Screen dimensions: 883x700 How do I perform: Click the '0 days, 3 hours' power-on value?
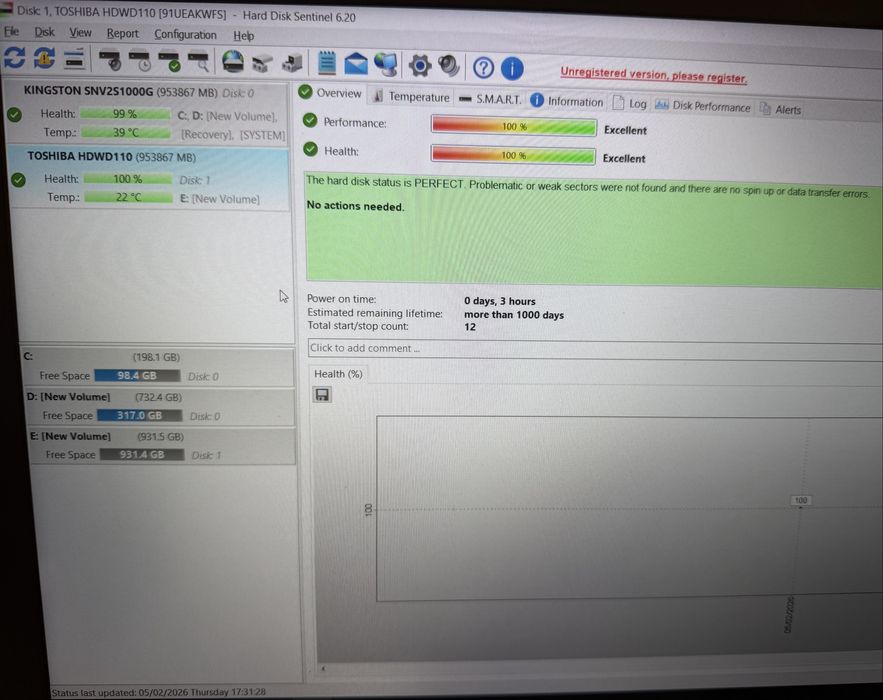click(500, 301)
